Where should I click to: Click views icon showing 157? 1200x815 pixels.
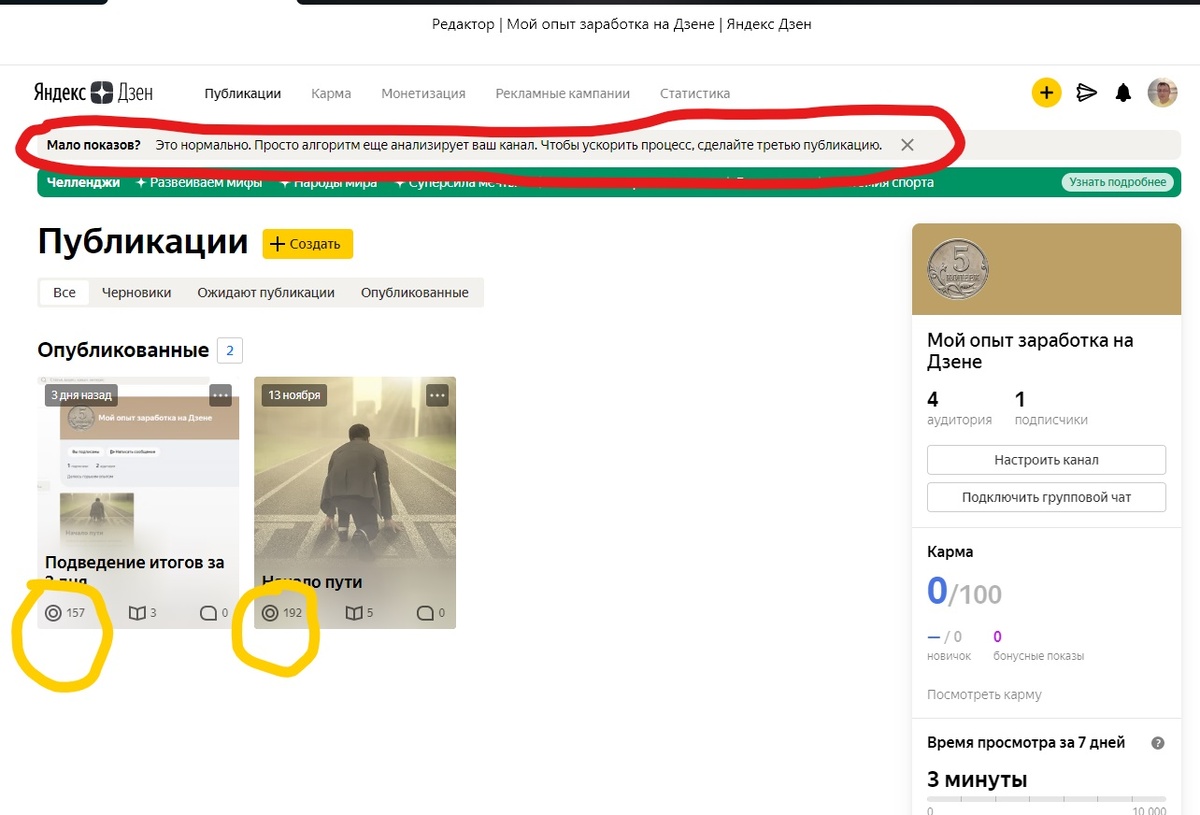(x=53, y=613)
